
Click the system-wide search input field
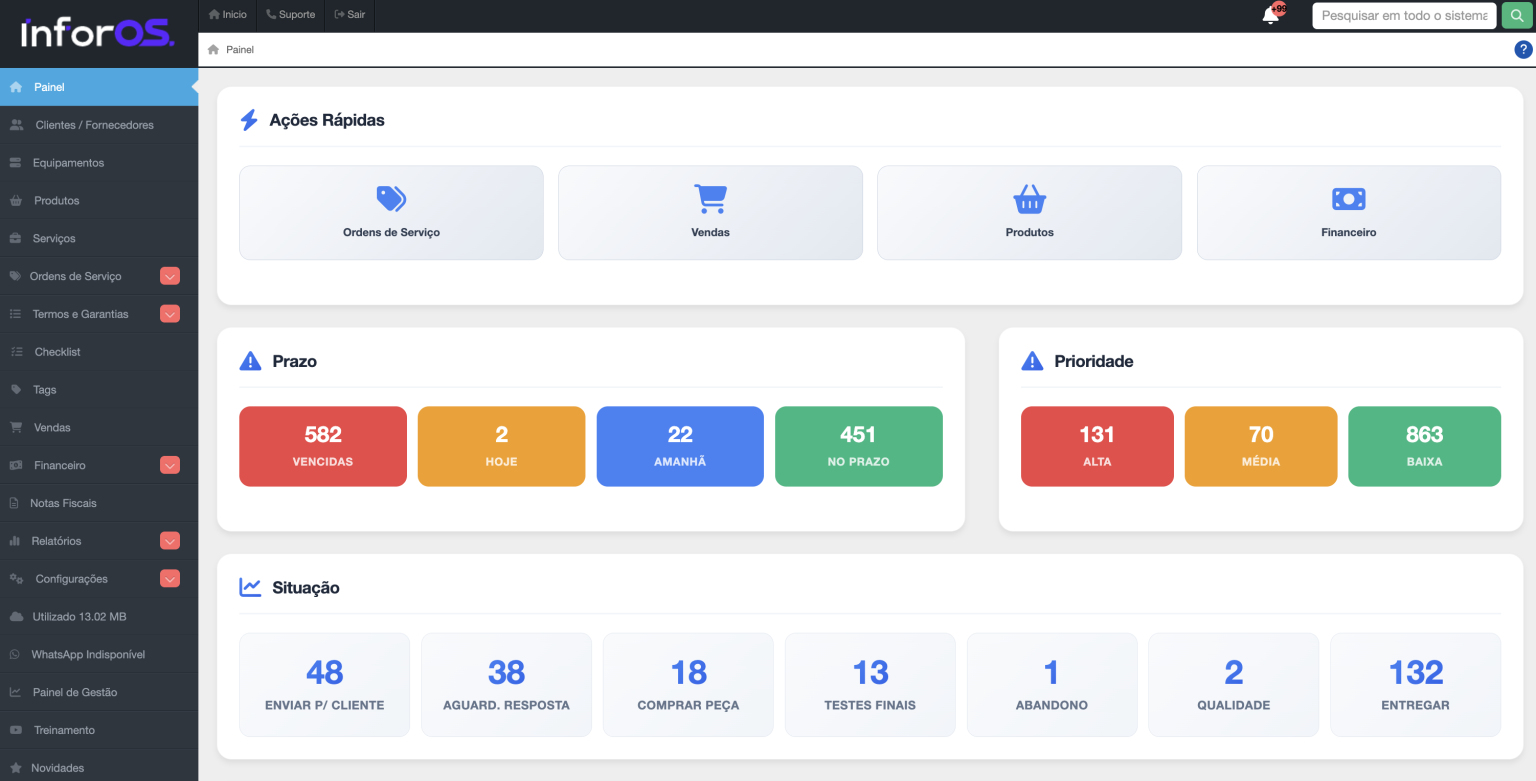click(x=1403, y=15)
